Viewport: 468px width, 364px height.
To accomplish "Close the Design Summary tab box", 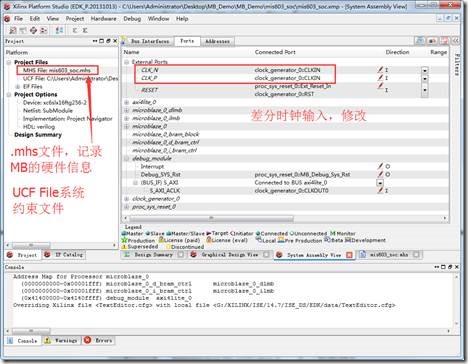I will (181, 255).
